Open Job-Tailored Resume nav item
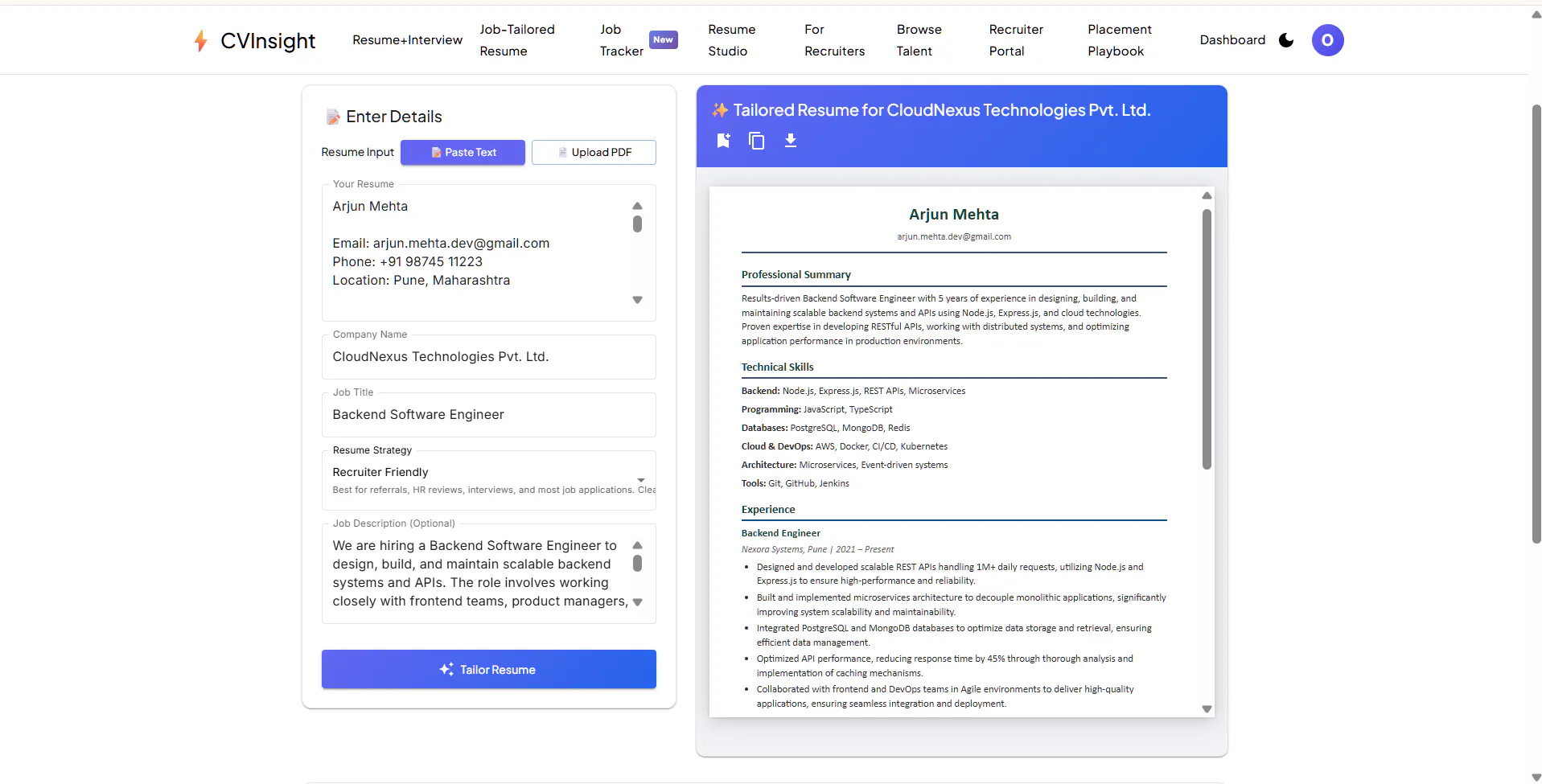This screenshot has width=1542, height=784. click(517, 40)
